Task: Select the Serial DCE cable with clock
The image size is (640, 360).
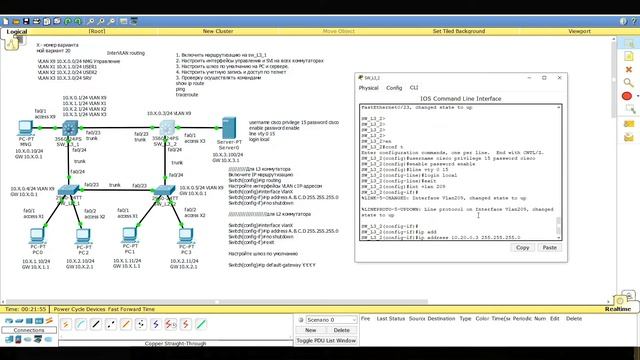Action: coord(171,324)
